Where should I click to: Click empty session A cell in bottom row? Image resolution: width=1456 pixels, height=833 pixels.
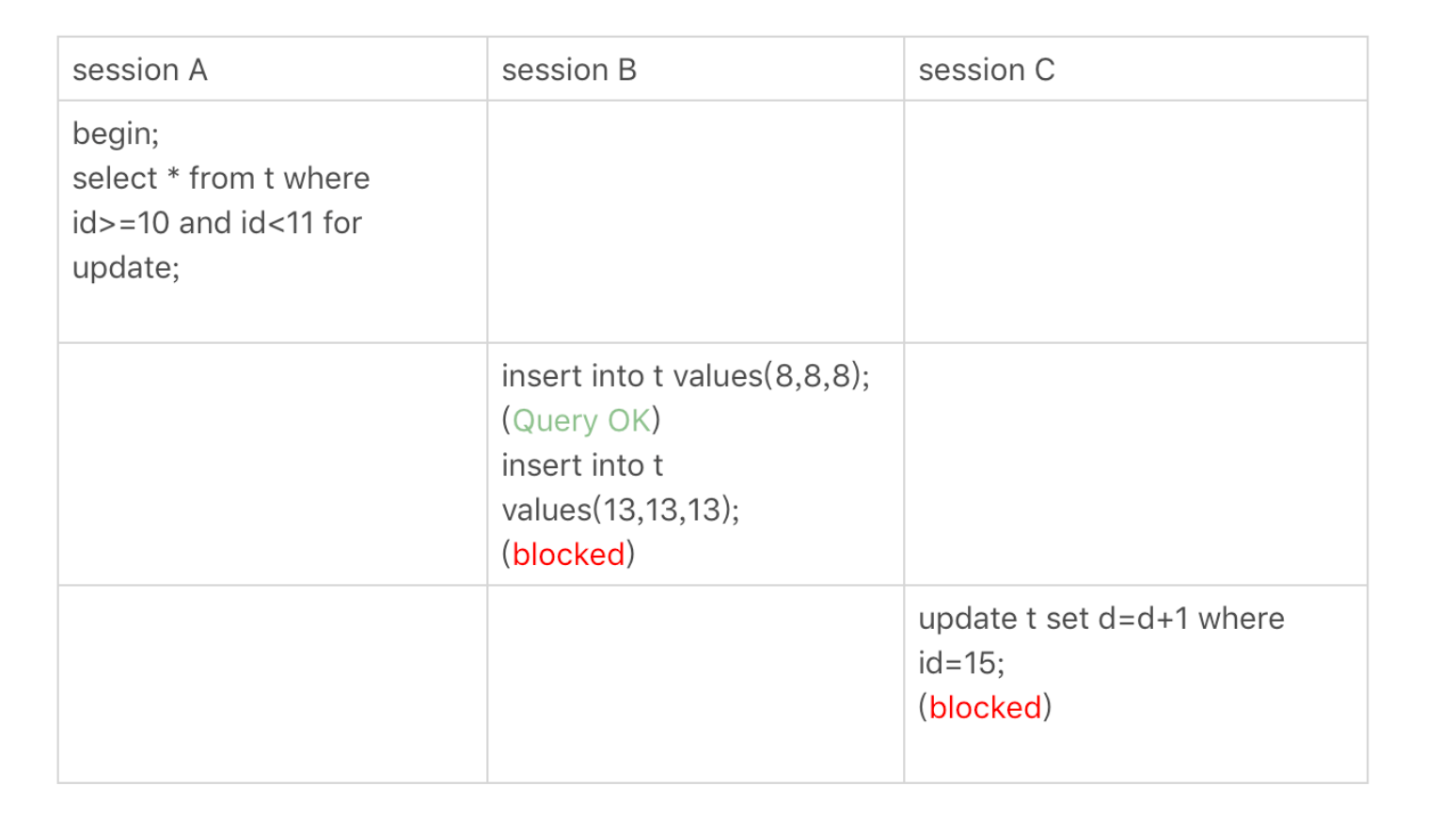[x=273, y=684]
